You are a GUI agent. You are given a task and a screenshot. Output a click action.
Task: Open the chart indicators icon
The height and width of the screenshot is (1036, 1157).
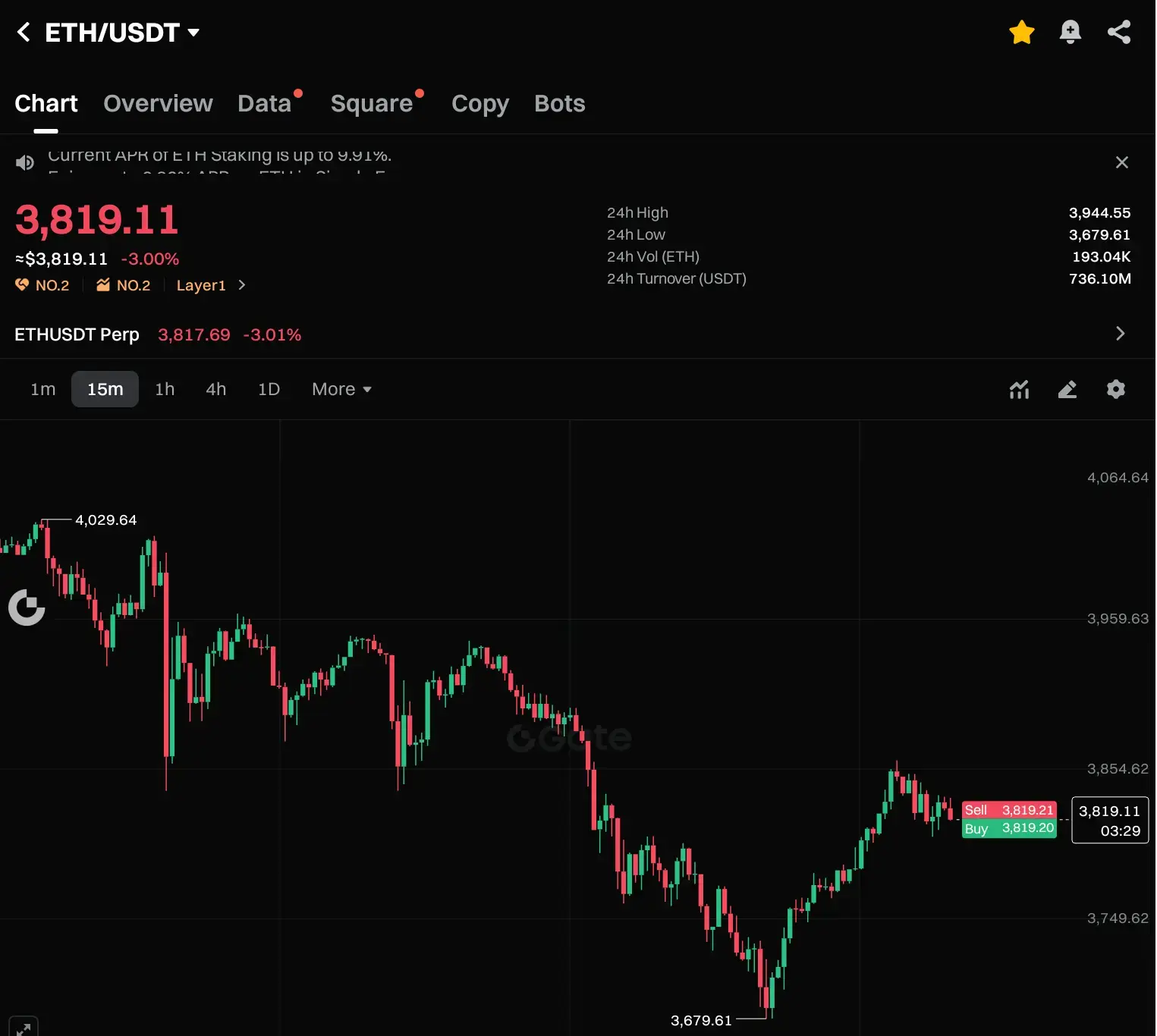click(x=1019, y=390)
